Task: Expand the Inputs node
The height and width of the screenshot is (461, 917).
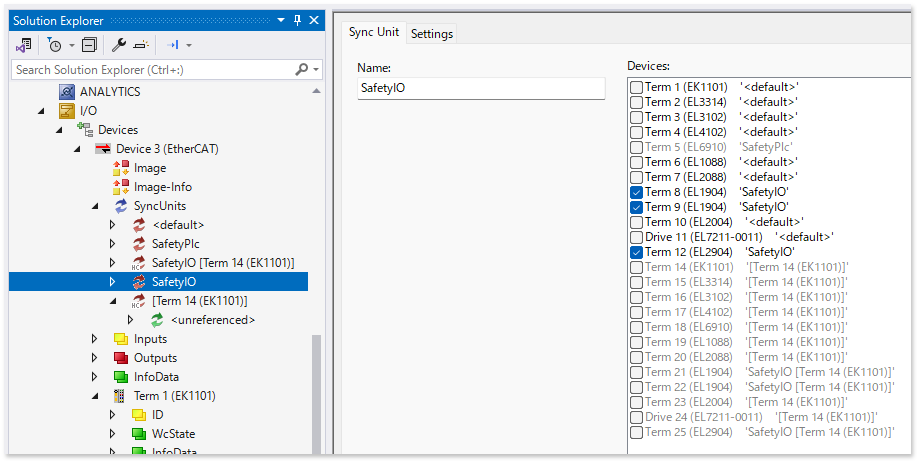Action: [95, 339]
